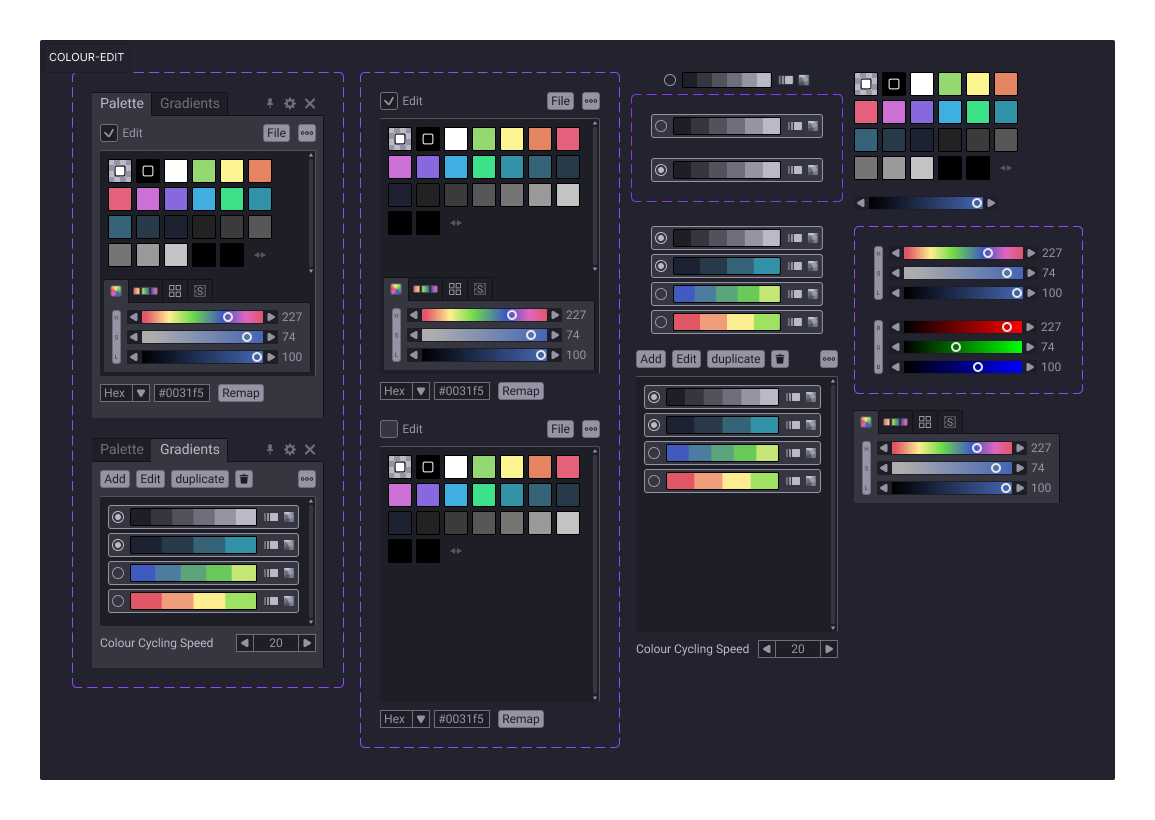Screen dimensions: 1155x820
Task: Open Hex format dropdown in active-Palette-tab panel
Action: 141,393
